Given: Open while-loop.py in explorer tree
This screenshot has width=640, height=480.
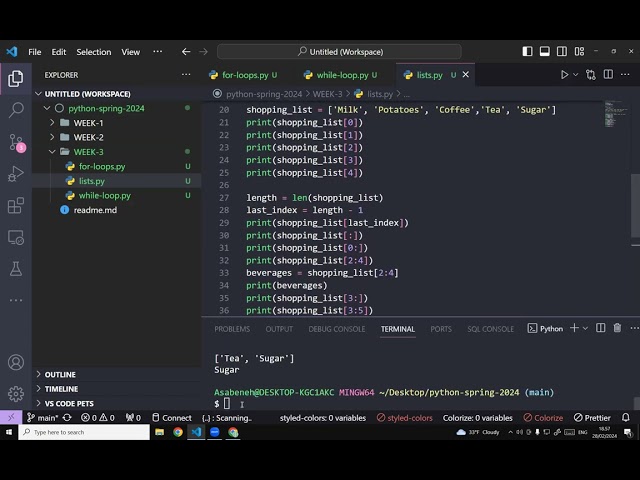Looking at the screenshot, I should [x=117, y=195].
